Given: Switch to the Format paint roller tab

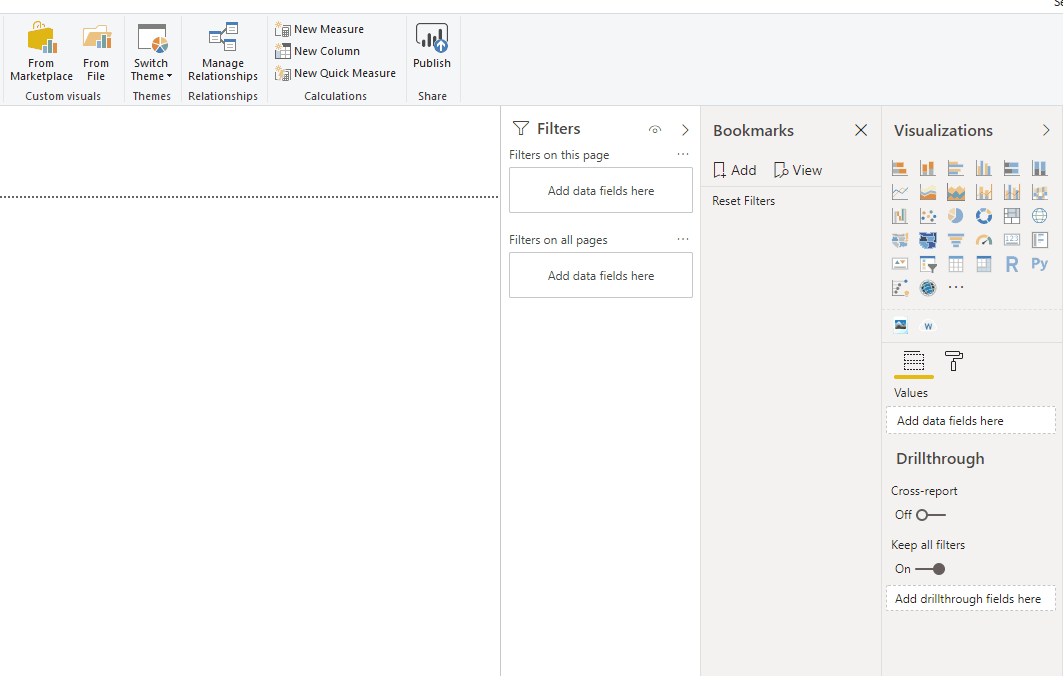Looking at the screenshot, I should tap(953, 361).
